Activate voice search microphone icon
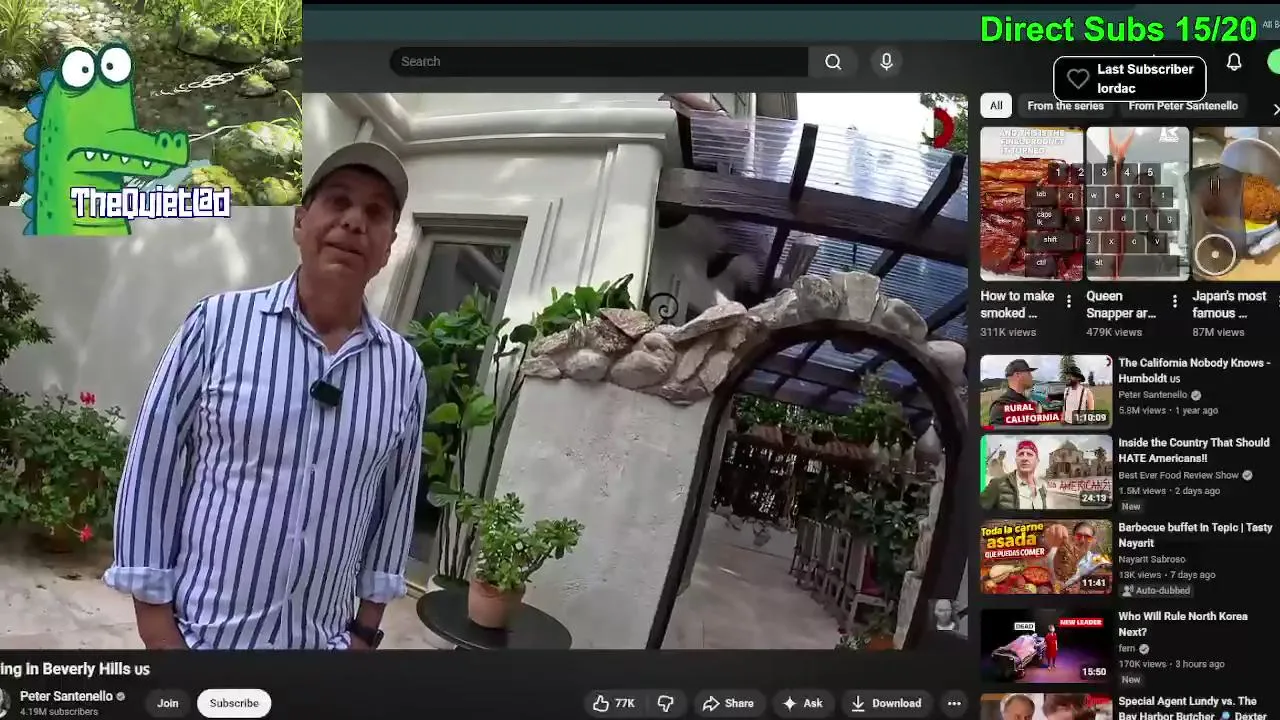Image resolution: width=1280 pixels, height=720 pixels. 886,62
